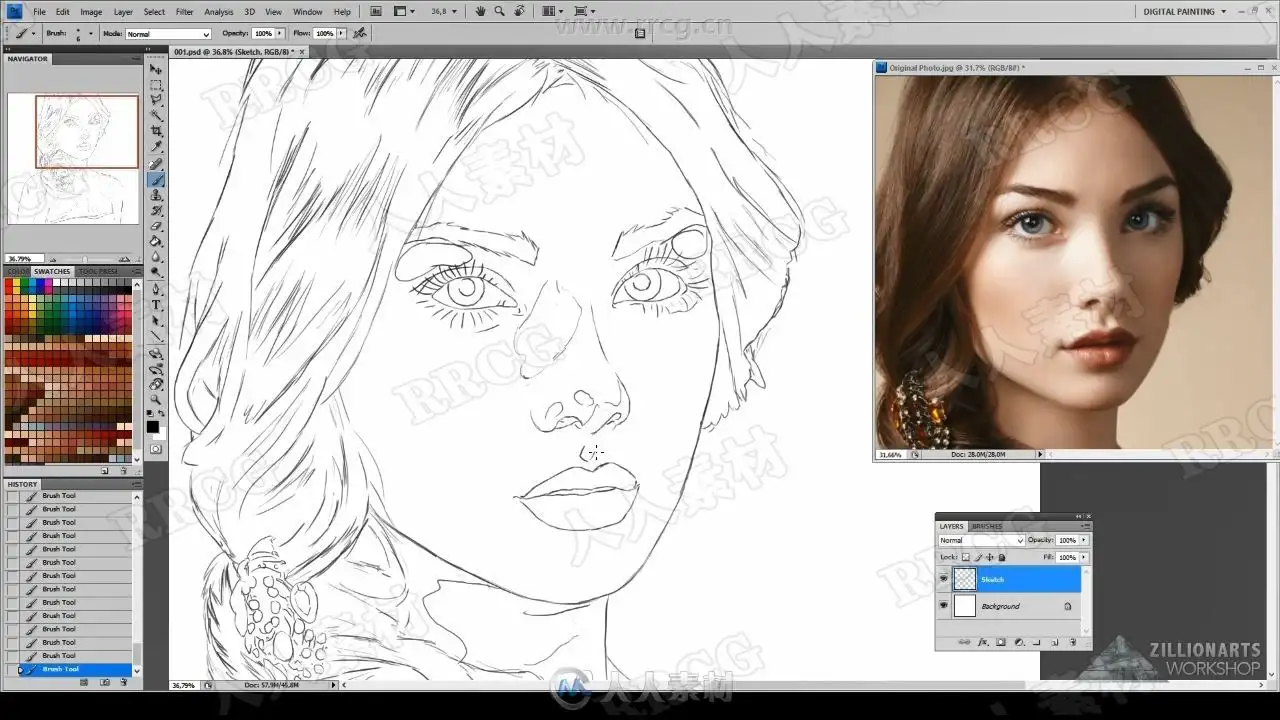Open the brush Mode dropdown
Image resolution: width=1280 pixels, height=720 pixels.
[167, 34]
